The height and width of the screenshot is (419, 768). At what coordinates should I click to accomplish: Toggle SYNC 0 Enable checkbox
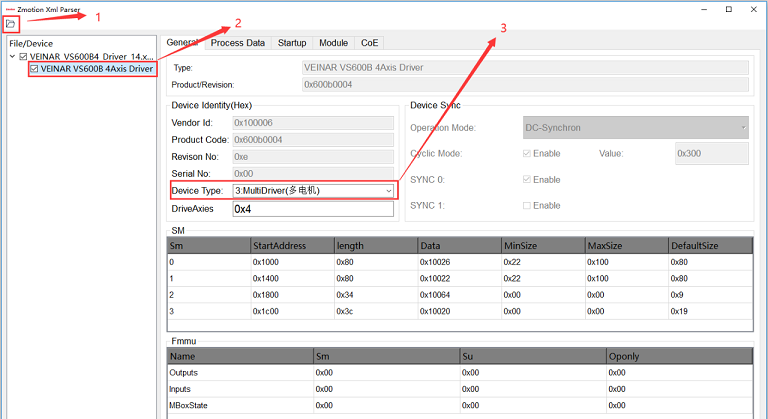point(527,179)
